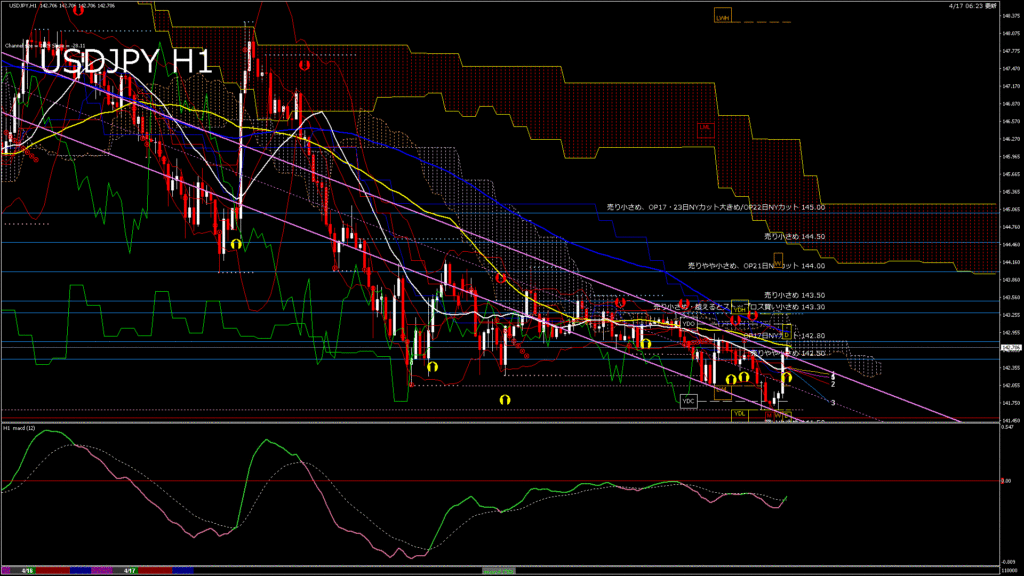
Task: Click the current price tag on price axis
Action: pos(1011,347)
